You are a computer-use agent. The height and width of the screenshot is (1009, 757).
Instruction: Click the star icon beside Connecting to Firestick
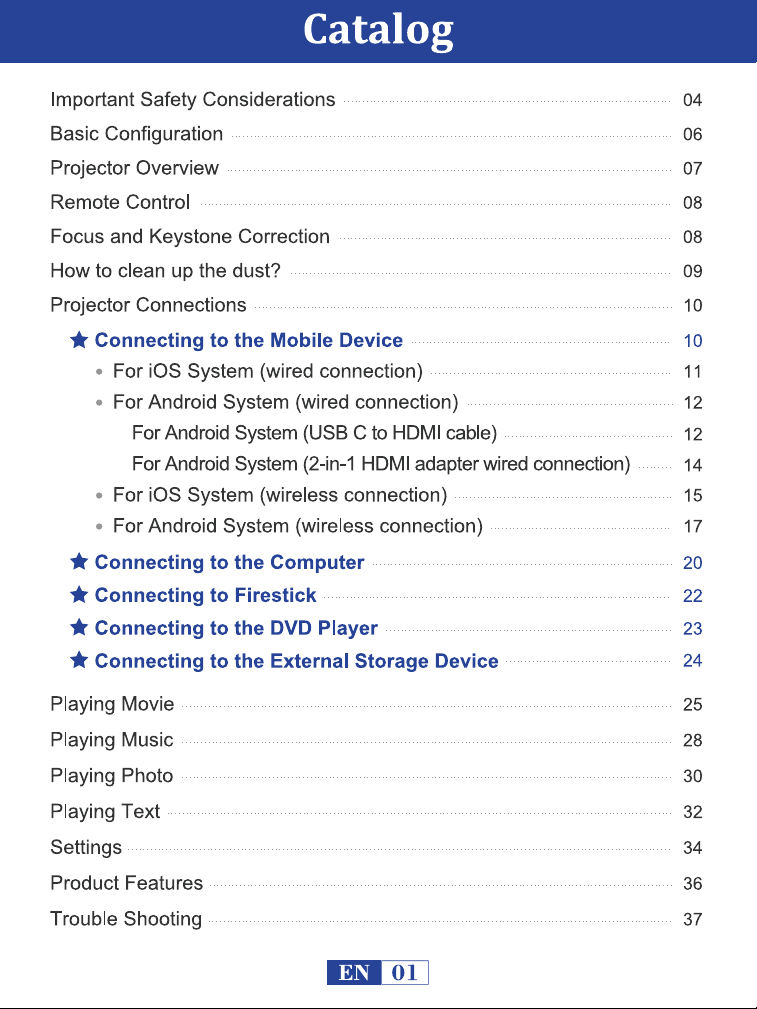click(79, 594)
